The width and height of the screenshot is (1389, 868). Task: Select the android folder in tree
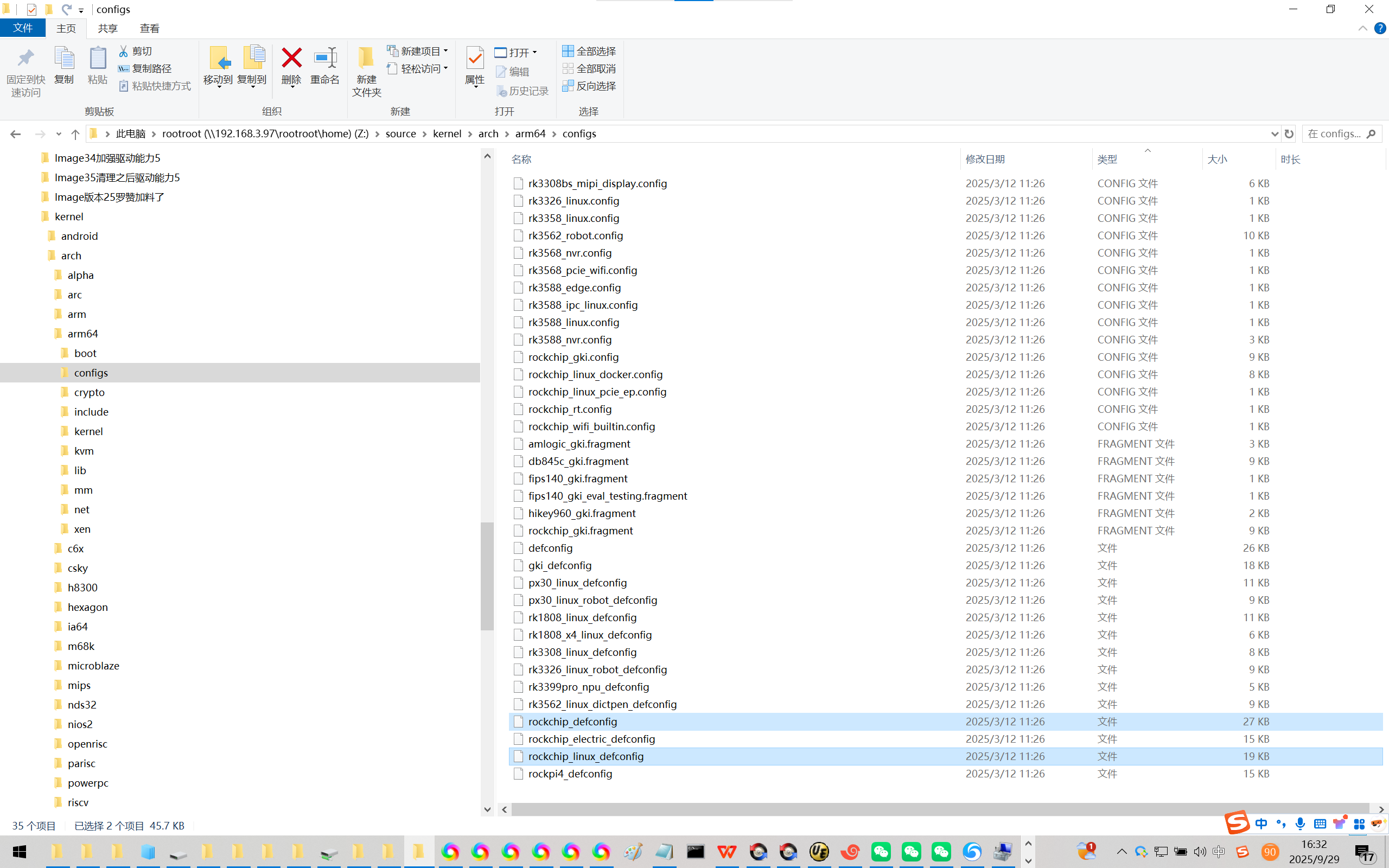[x=79, y=236]
